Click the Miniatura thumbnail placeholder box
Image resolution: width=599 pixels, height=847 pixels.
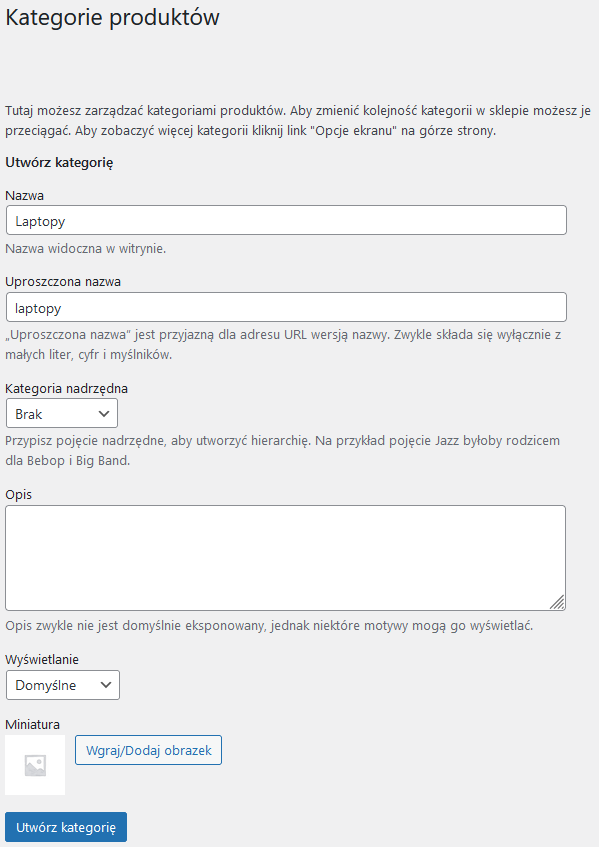pos(35,763)
